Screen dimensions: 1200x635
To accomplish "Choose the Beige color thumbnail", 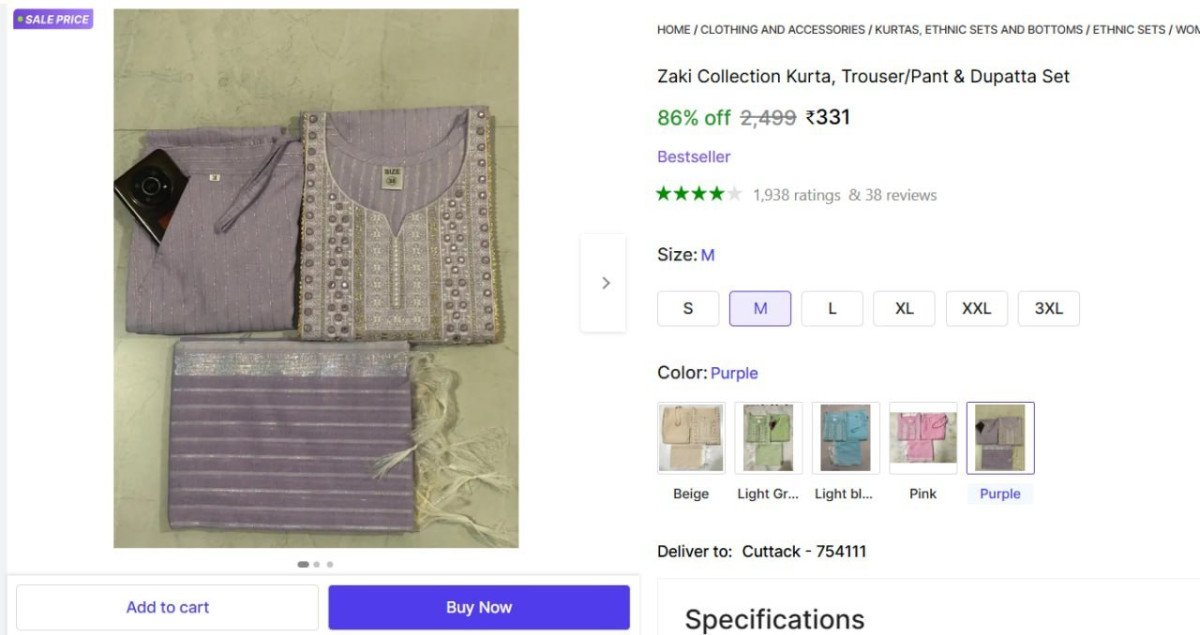I will coord(690,437).
